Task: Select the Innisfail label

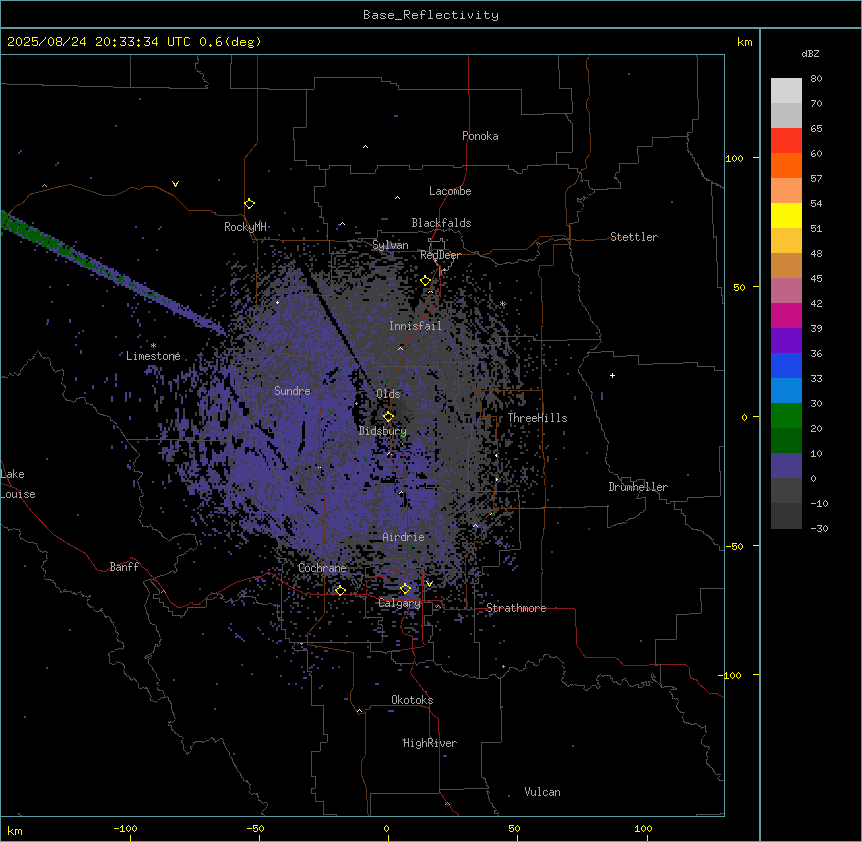Action: [415, 326]
